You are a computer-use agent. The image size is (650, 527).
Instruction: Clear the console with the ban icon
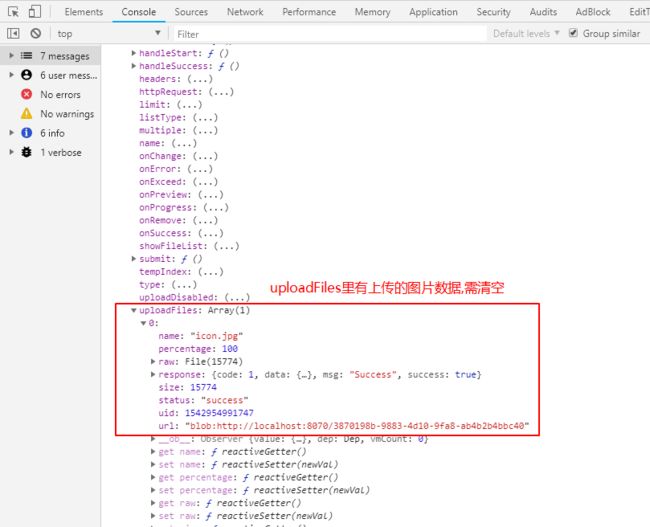coord(36,33)
